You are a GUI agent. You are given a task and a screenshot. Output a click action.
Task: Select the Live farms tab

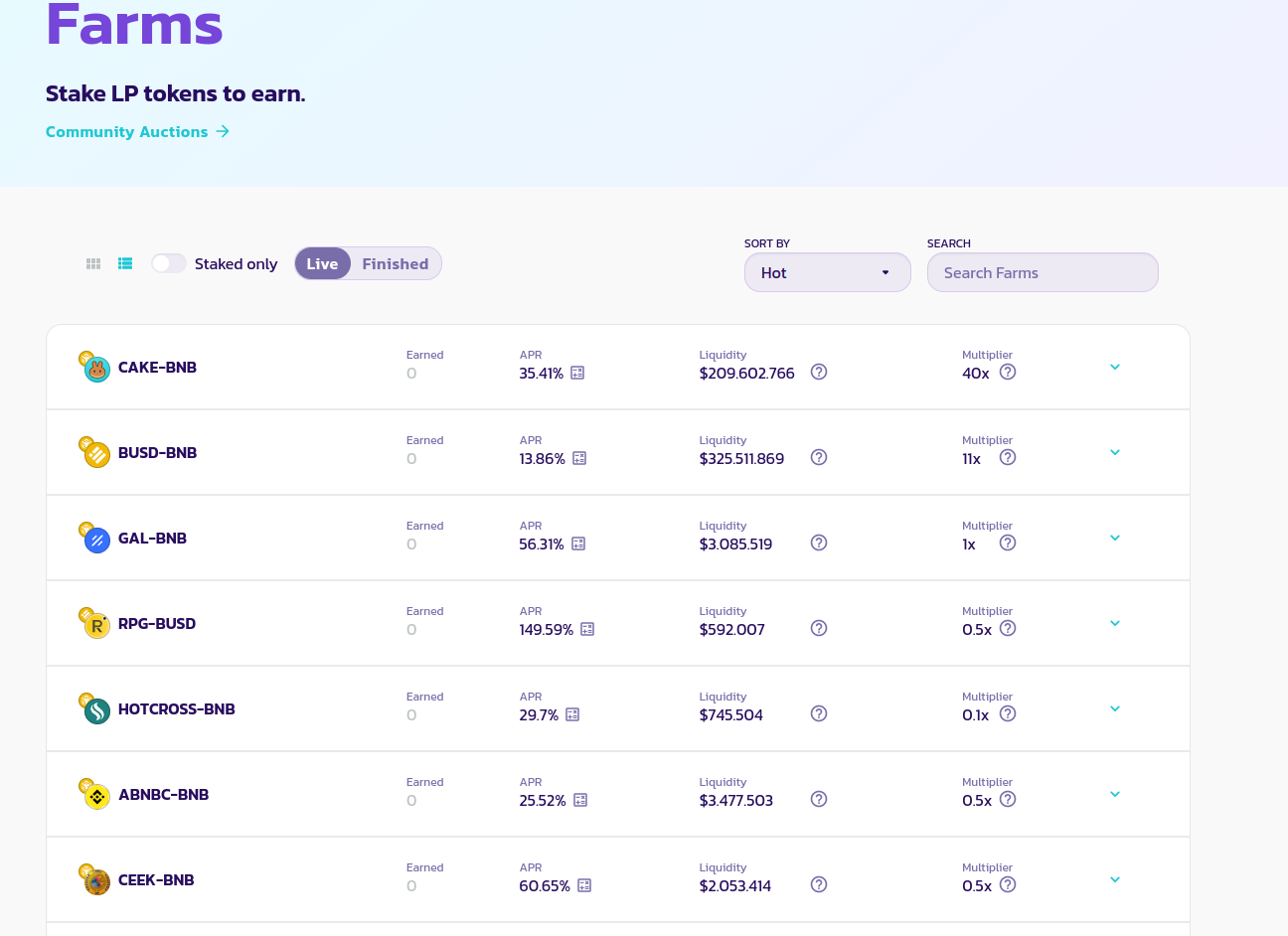[322, 263]
